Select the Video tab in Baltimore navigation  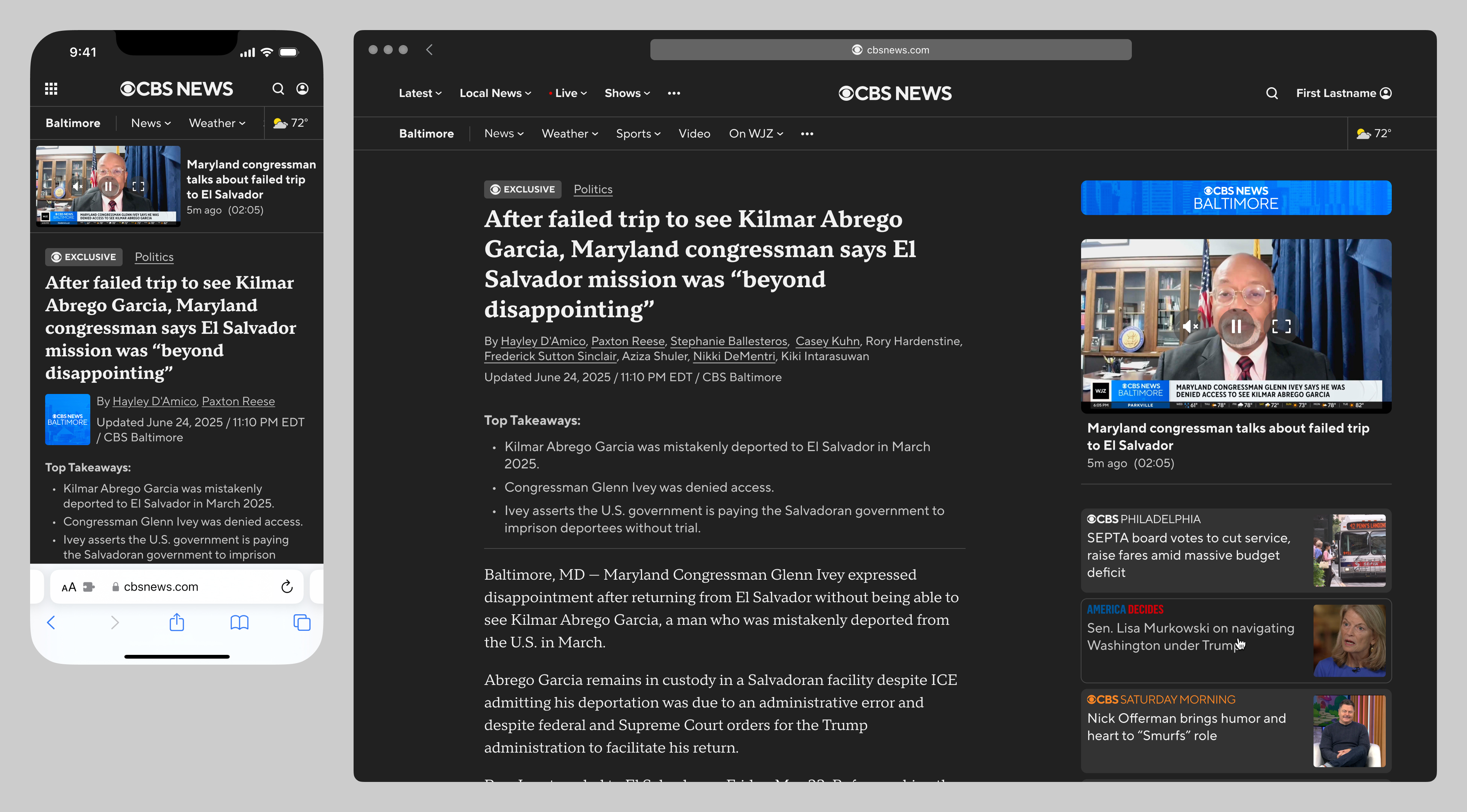pos(694,133)
